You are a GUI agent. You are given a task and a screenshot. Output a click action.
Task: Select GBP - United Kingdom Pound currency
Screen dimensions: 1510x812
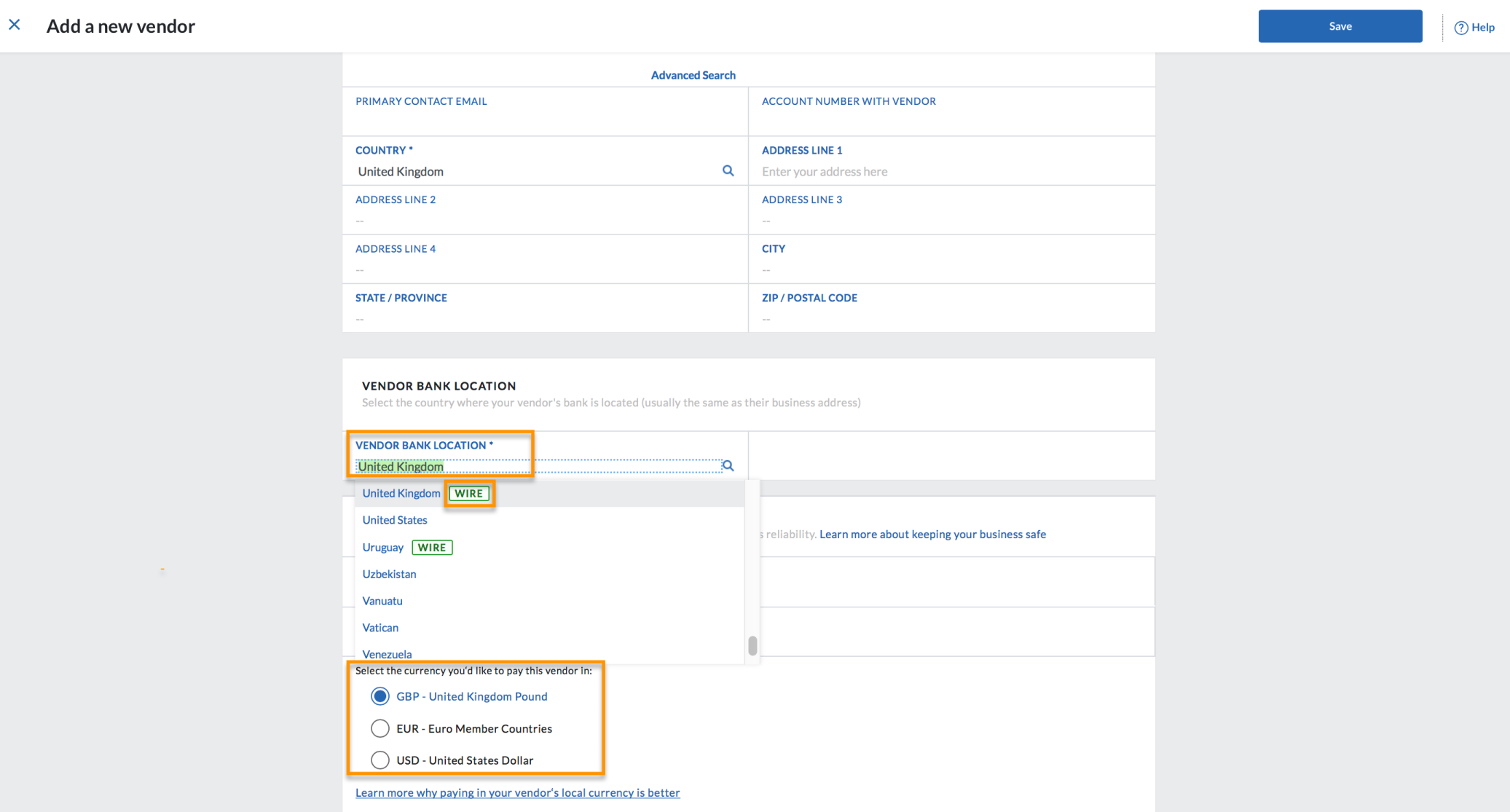(x=380, y=697)
